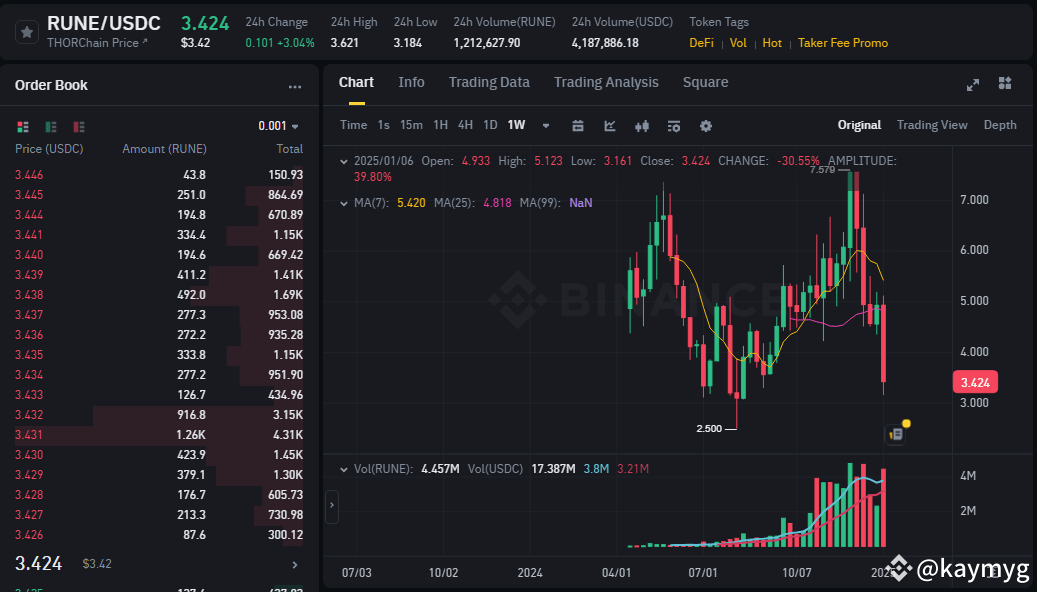Click the 7.579 high price label on chart
The image size is (1037, 592).
tap(822, 170)
